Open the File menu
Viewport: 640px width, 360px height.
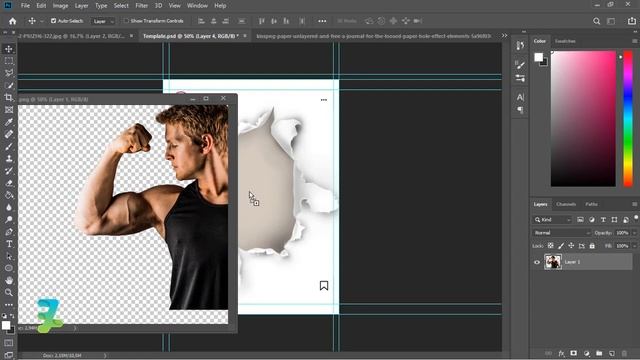tap(25, 6)
